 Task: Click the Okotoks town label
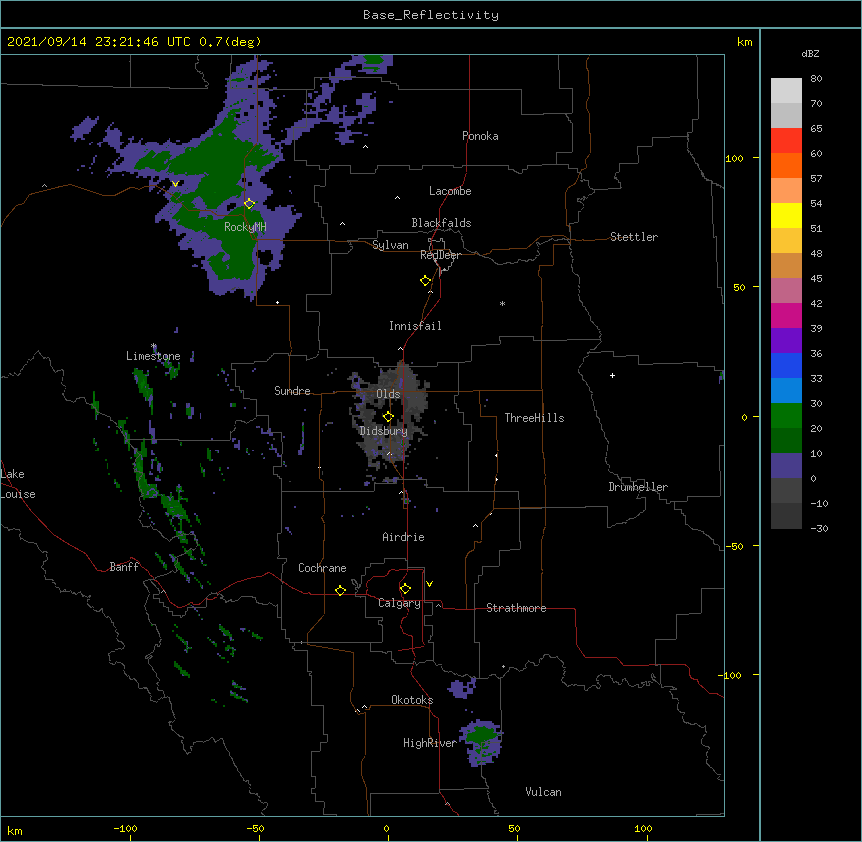(412, 700)
